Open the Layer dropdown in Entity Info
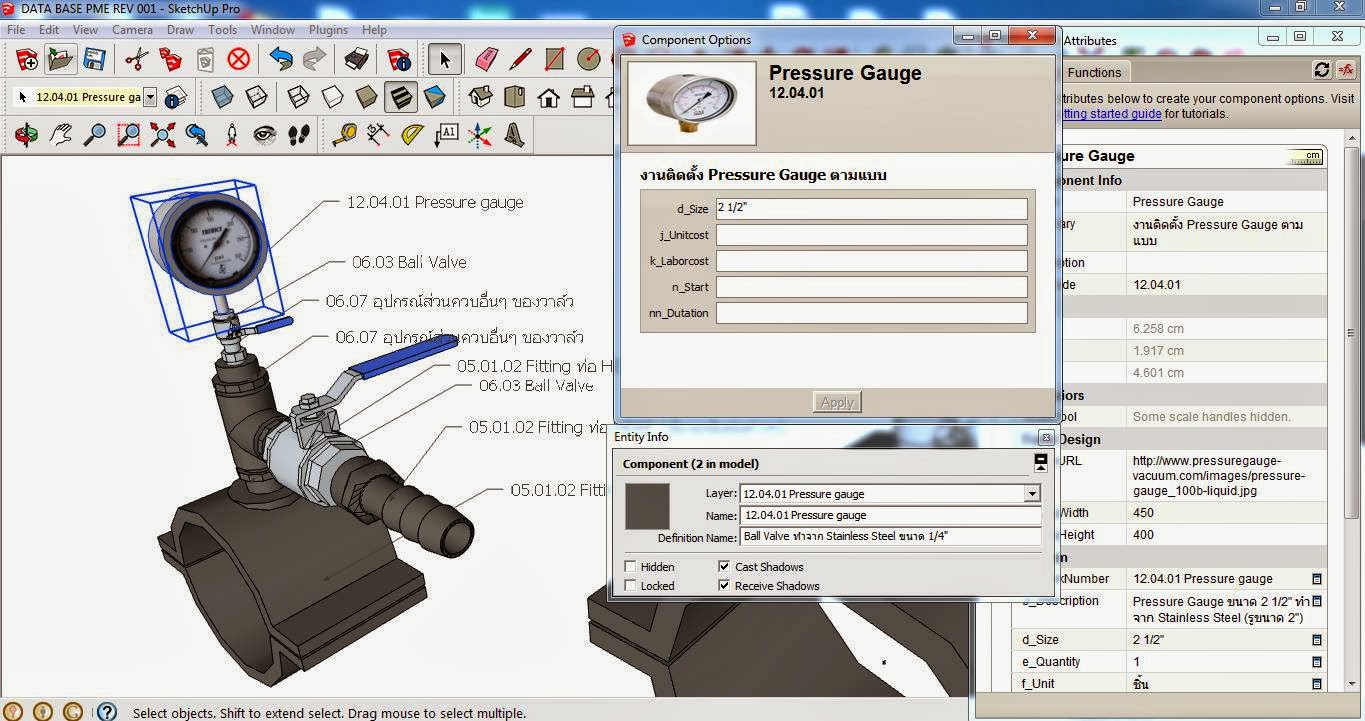 [x=1032, y=494]
